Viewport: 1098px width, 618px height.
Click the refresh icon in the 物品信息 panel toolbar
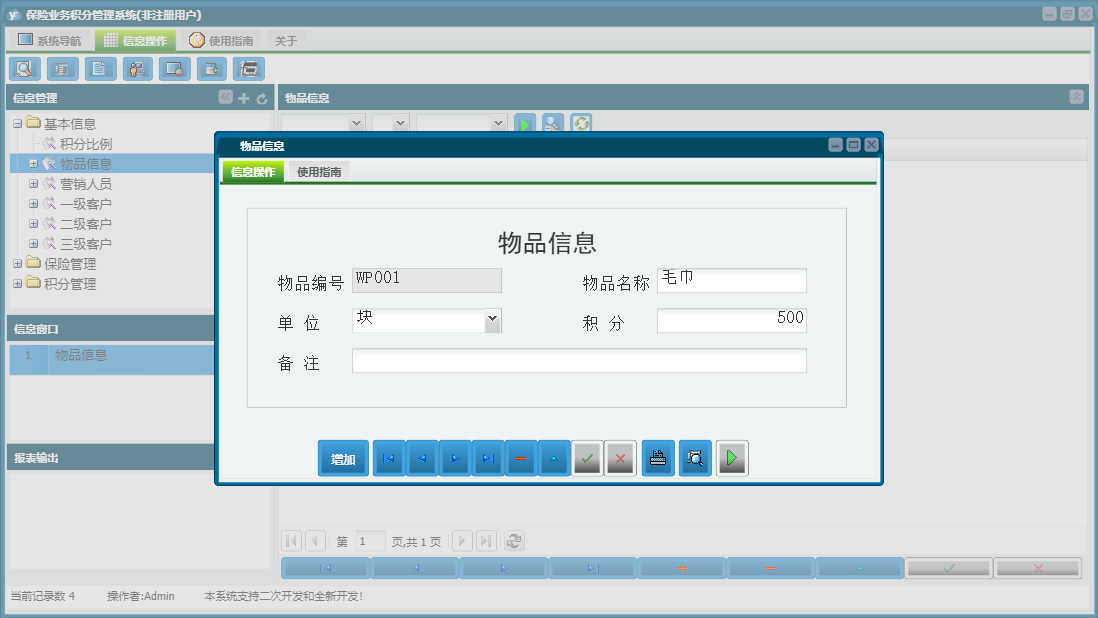580,122
